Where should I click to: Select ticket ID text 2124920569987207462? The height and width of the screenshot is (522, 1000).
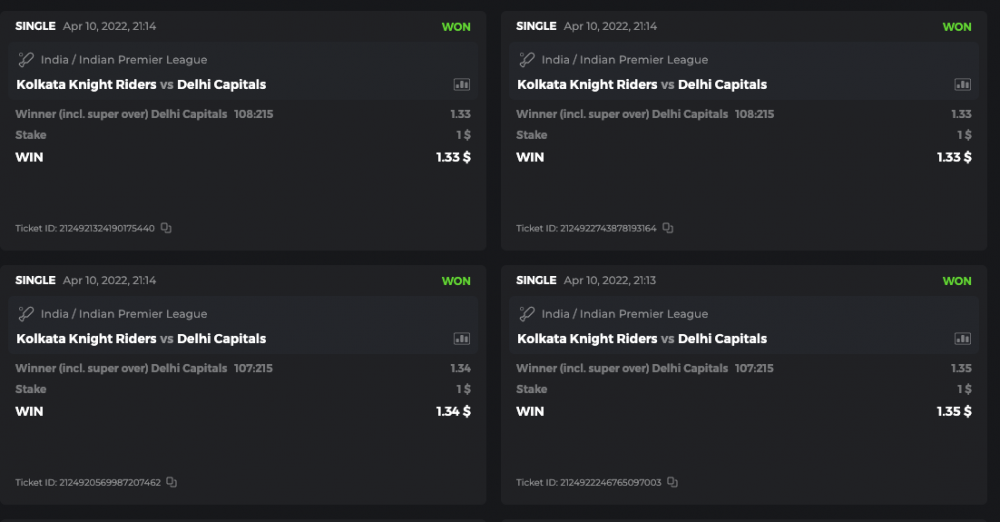pos(88,482)
